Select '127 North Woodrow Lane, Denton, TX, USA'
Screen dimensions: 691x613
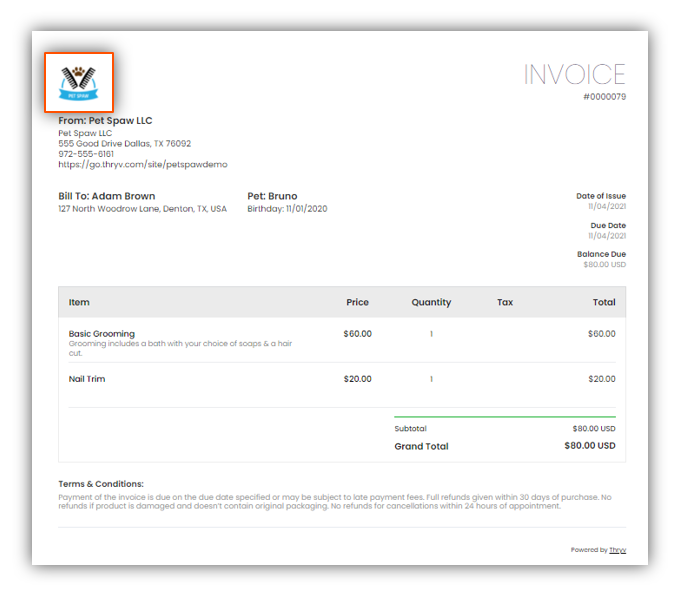tap(142, 209)
